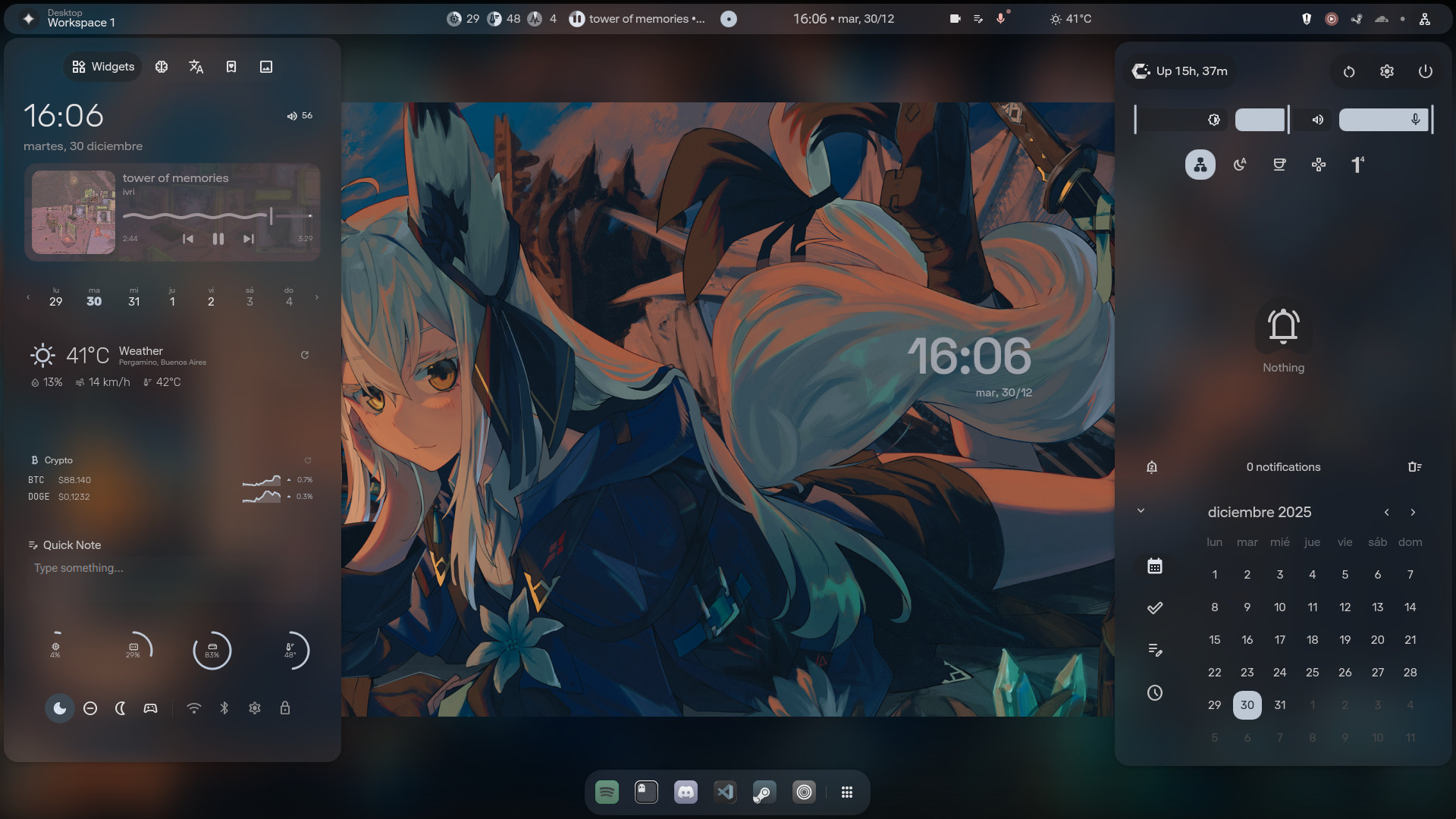Open the timer clock sidebar icon
This screenshot has width=1456, height=819.
click(1154, 692)
